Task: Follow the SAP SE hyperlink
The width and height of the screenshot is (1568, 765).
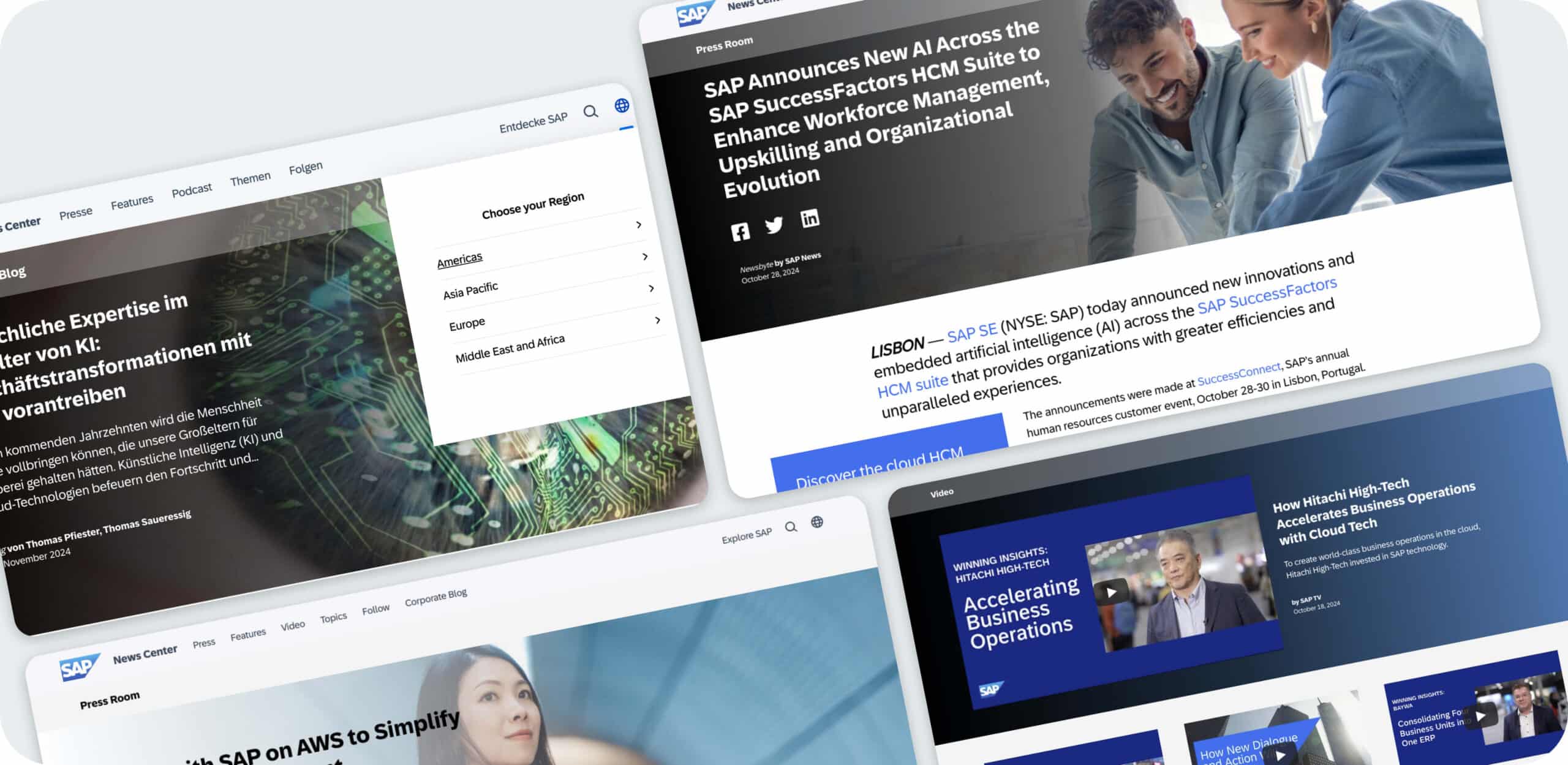Action: point(972,332)
